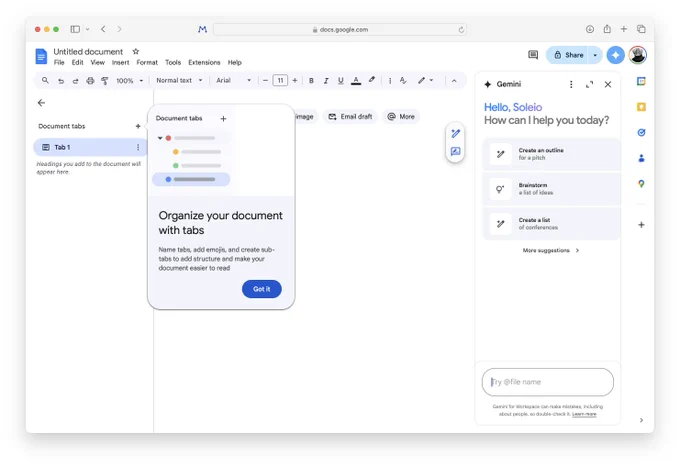The height and width of the screenshot is (467, 680).
Task: Click More suggestions link
Action: (x=551, y=250)
